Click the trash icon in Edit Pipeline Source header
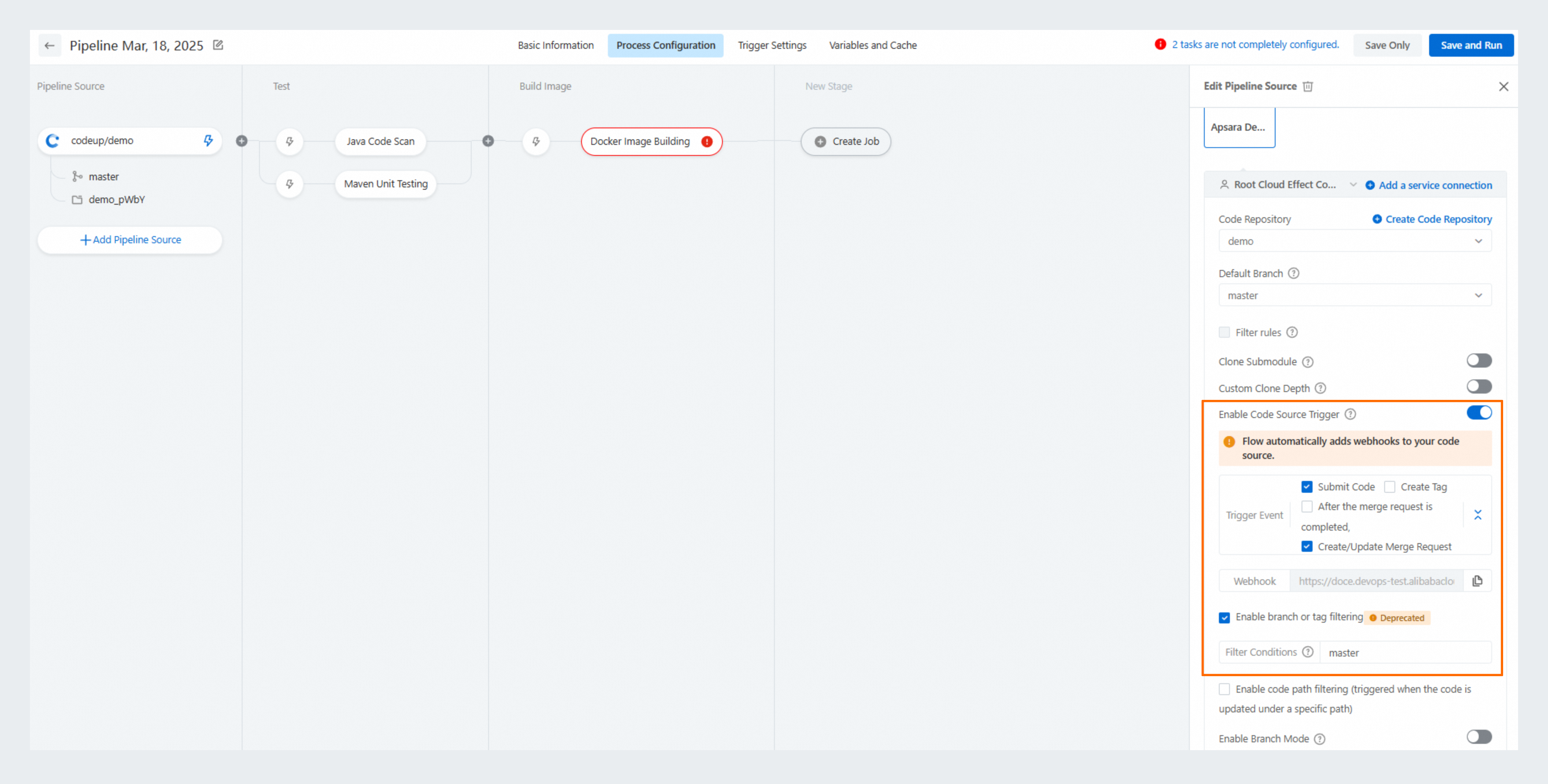The width and height of the screenshot is (1548, 784). click(1308, 86)
